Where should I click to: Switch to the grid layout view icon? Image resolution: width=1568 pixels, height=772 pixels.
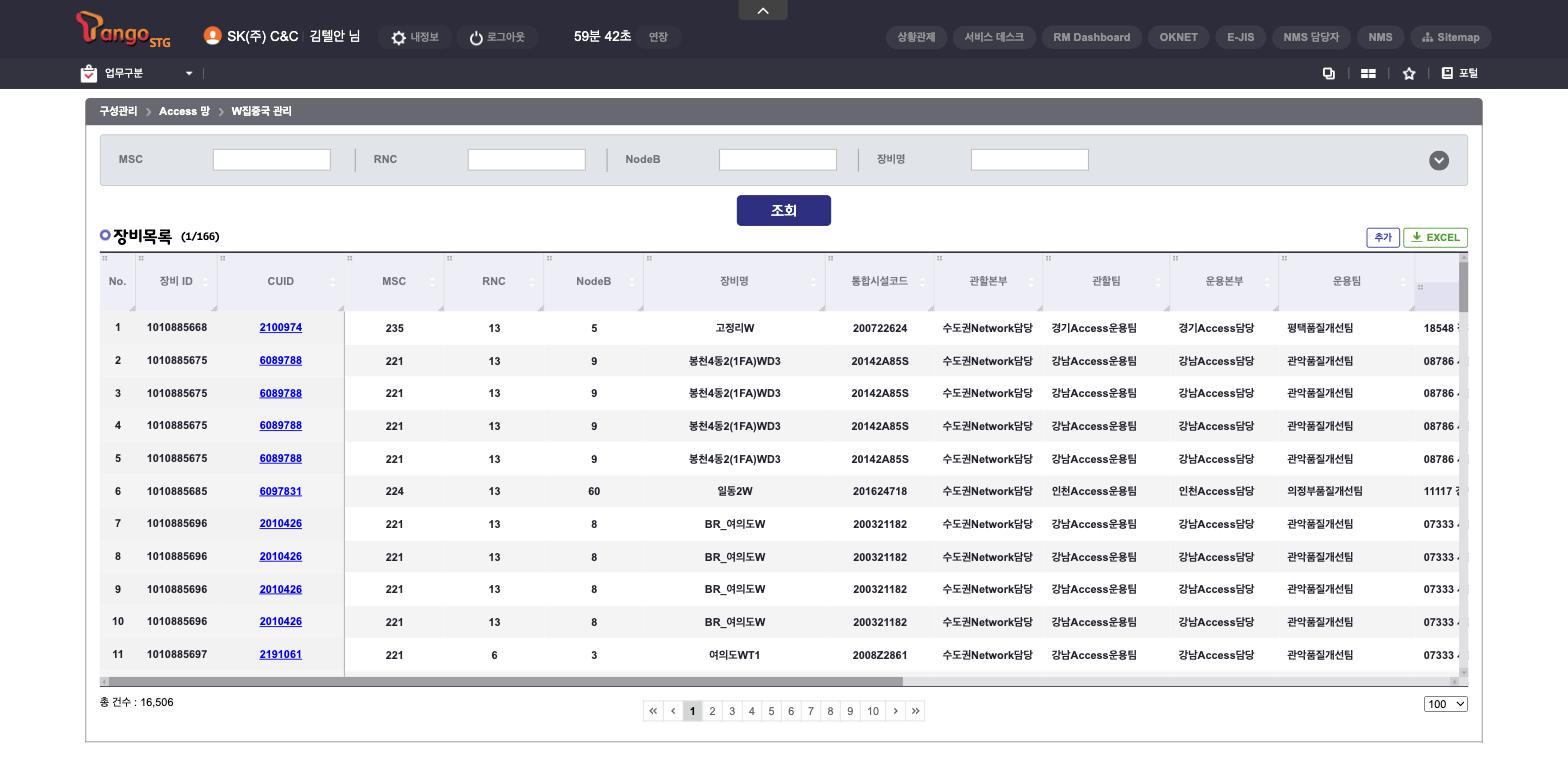pyautogui.click(x=1368, y=73)
